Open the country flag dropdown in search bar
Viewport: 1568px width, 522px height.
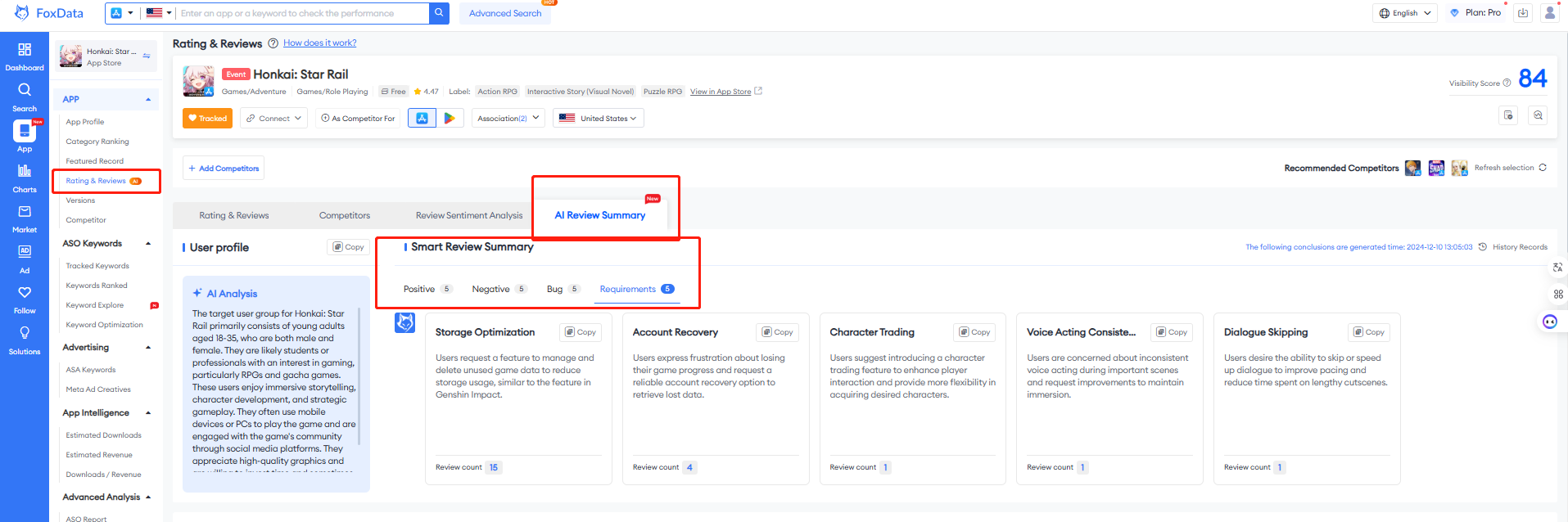click(x=159, y=13)
